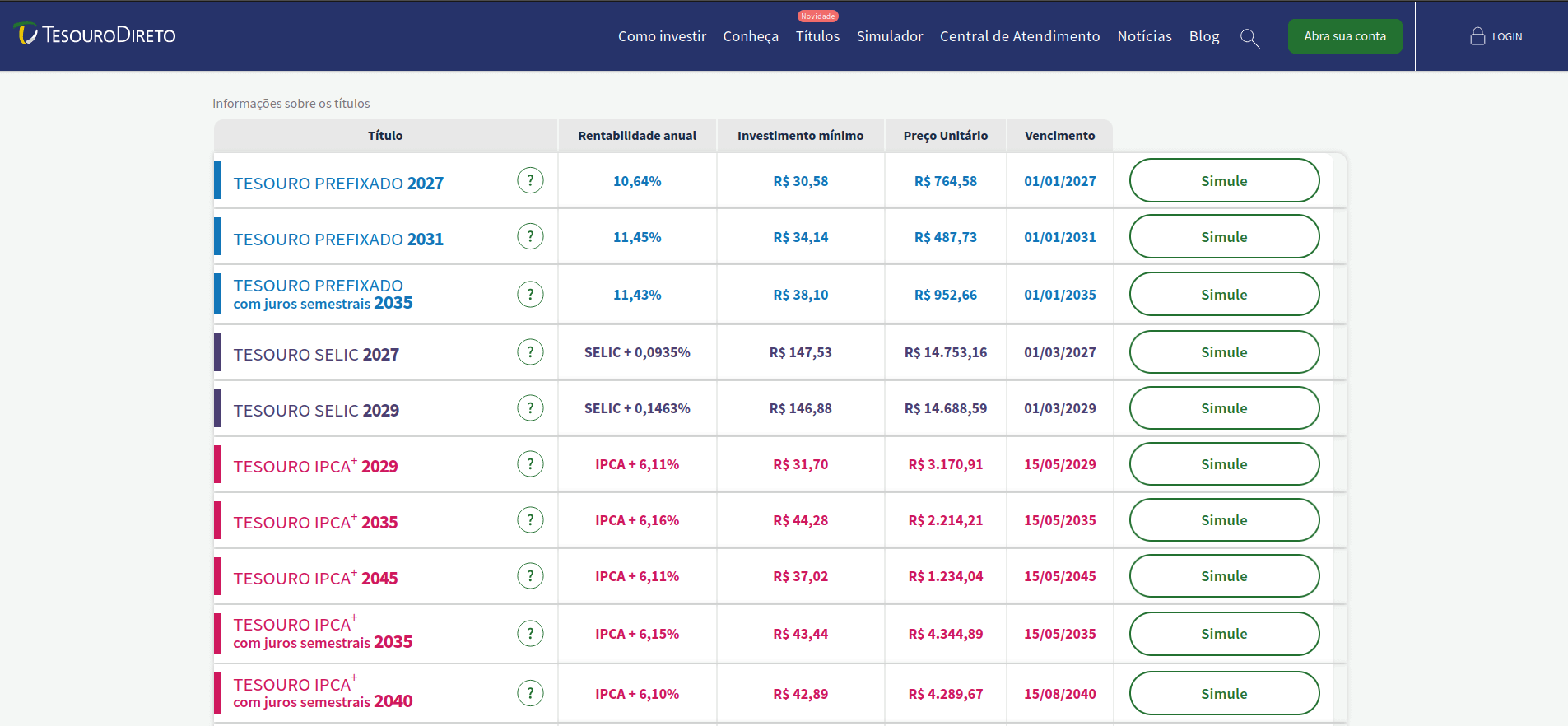Viewport: 1568px width, 726px height.
Task: Click the R$ 14.753,16 unit price
Action: coord(946,352)
